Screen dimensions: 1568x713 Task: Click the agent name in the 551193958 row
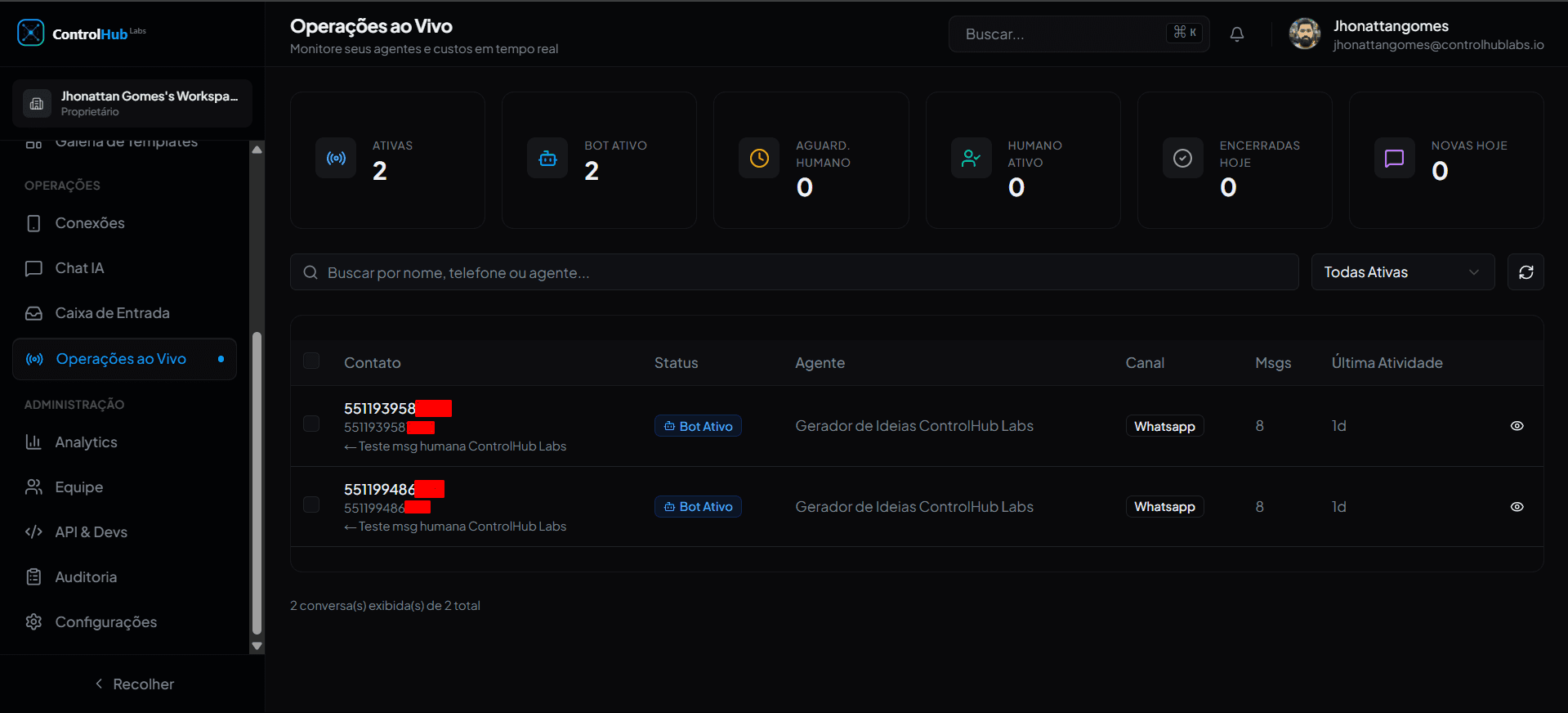tap(914, 426)
